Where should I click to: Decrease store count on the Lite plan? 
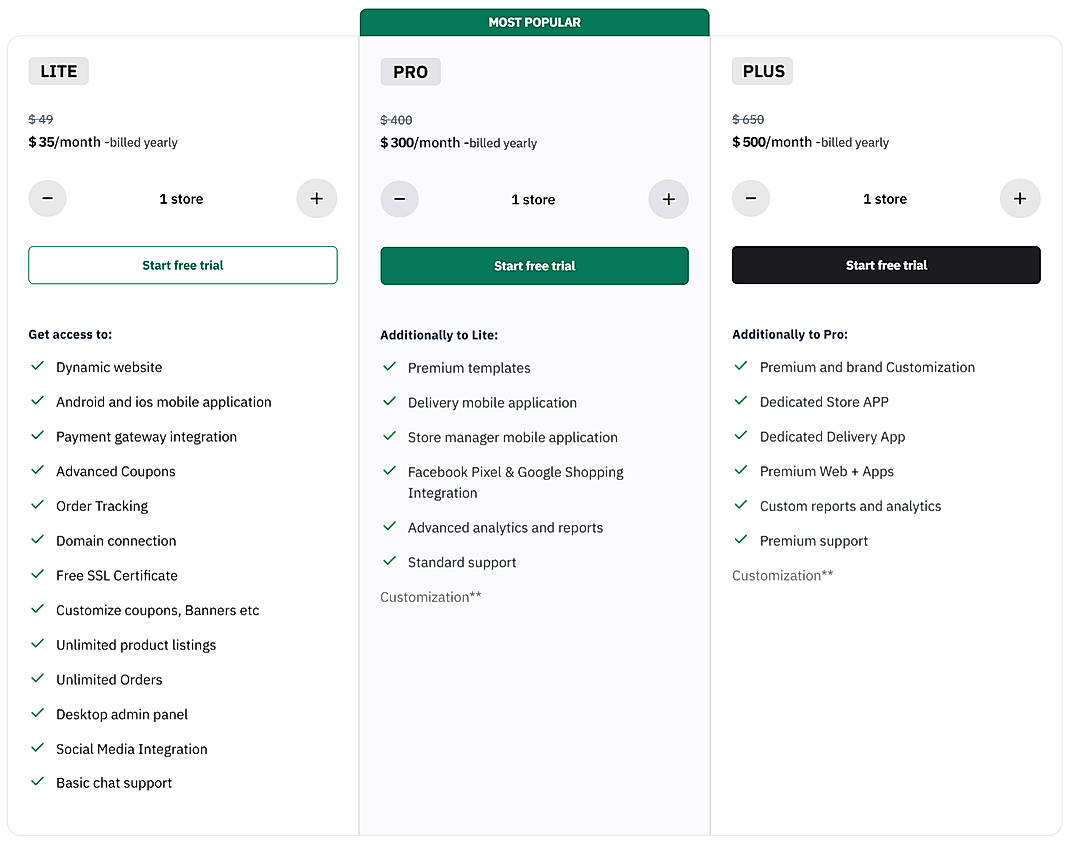tap(47, 198)
